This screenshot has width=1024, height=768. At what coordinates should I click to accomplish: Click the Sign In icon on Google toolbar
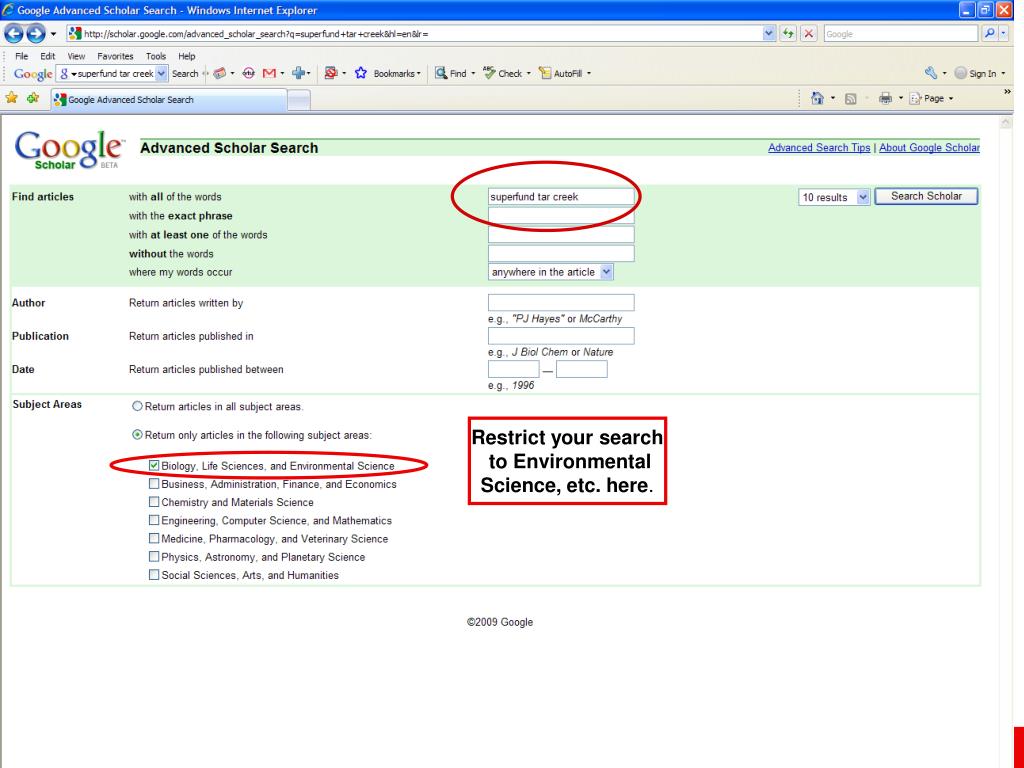(x=960, y=74)
